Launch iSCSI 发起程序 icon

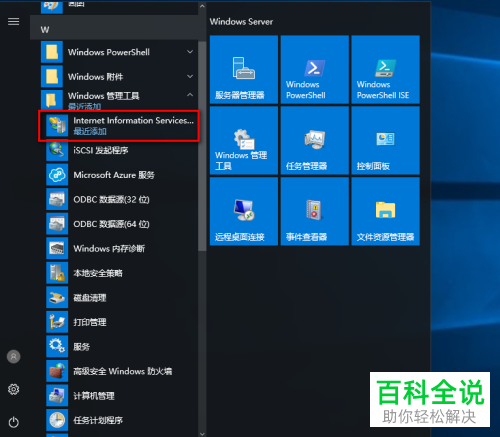click(x=57, y=150)
